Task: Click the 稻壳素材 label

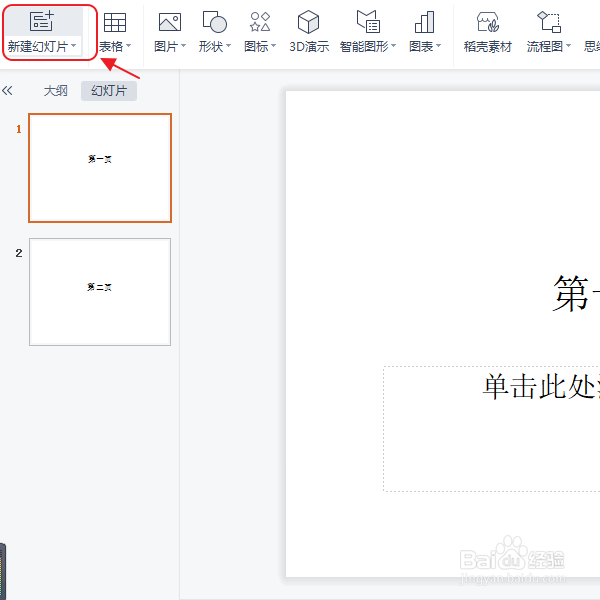Action: [x=488, y=47]
